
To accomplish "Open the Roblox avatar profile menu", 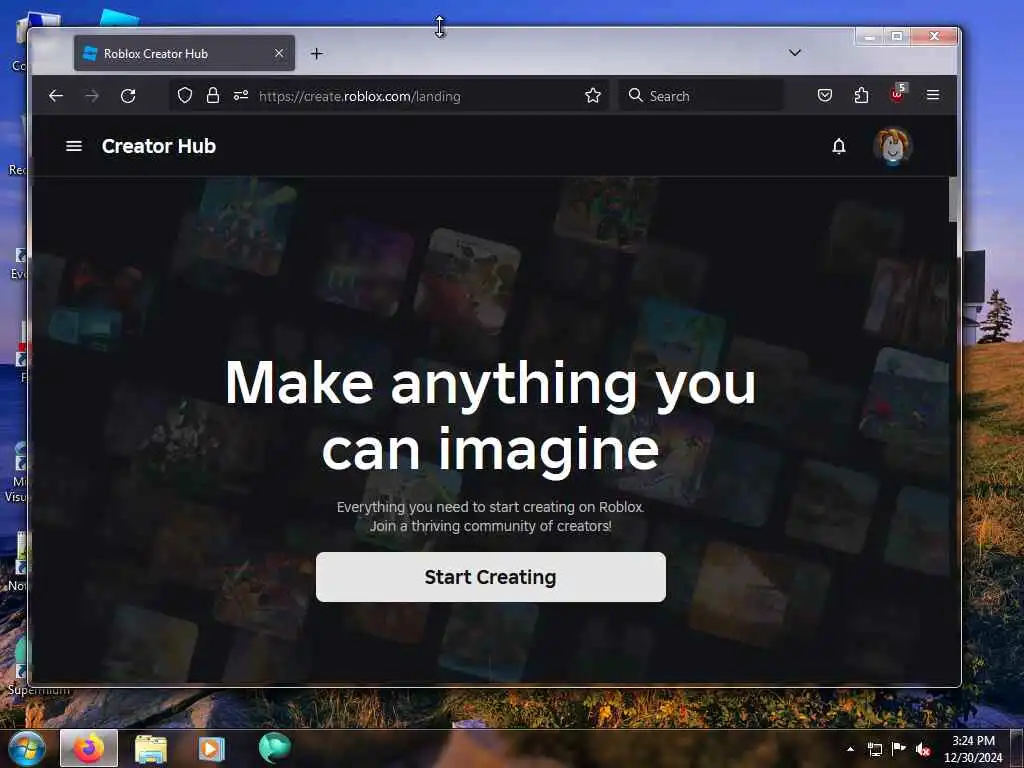I will (892, 146).
